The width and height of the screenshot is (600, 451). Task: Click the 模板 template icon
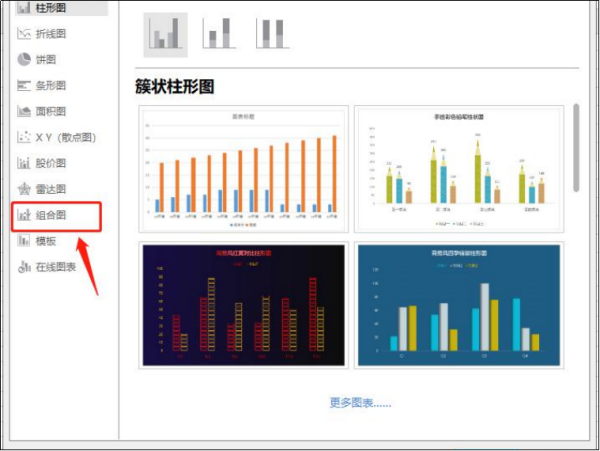(24, 241)
